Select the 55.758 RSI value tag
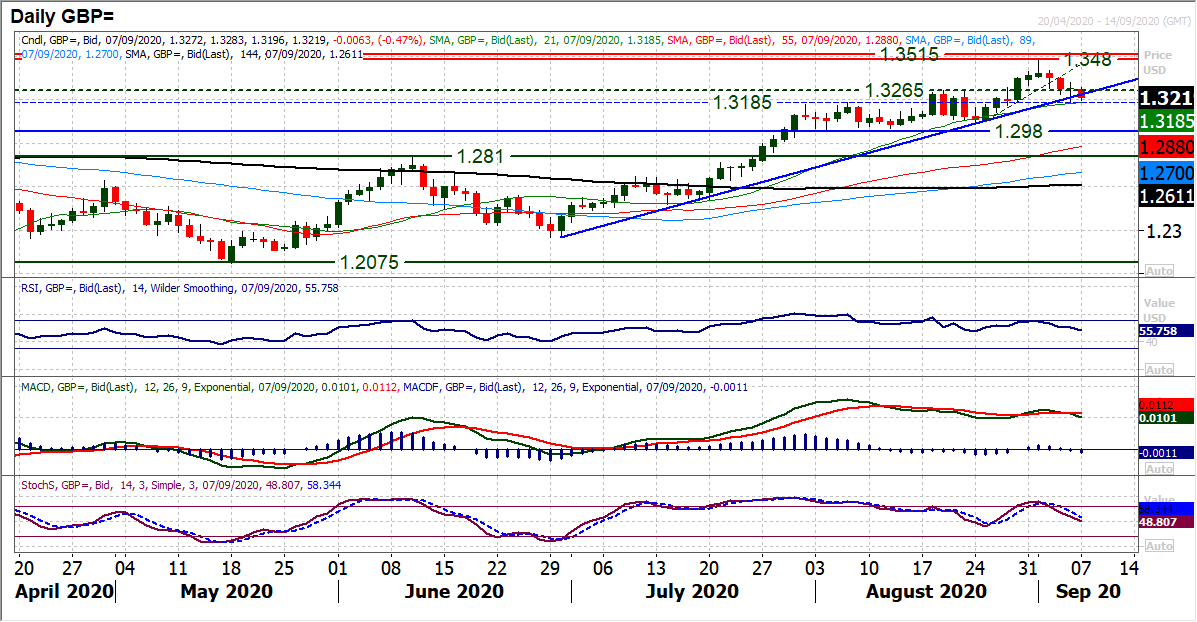1197x622 pixels. (1166, 329)
